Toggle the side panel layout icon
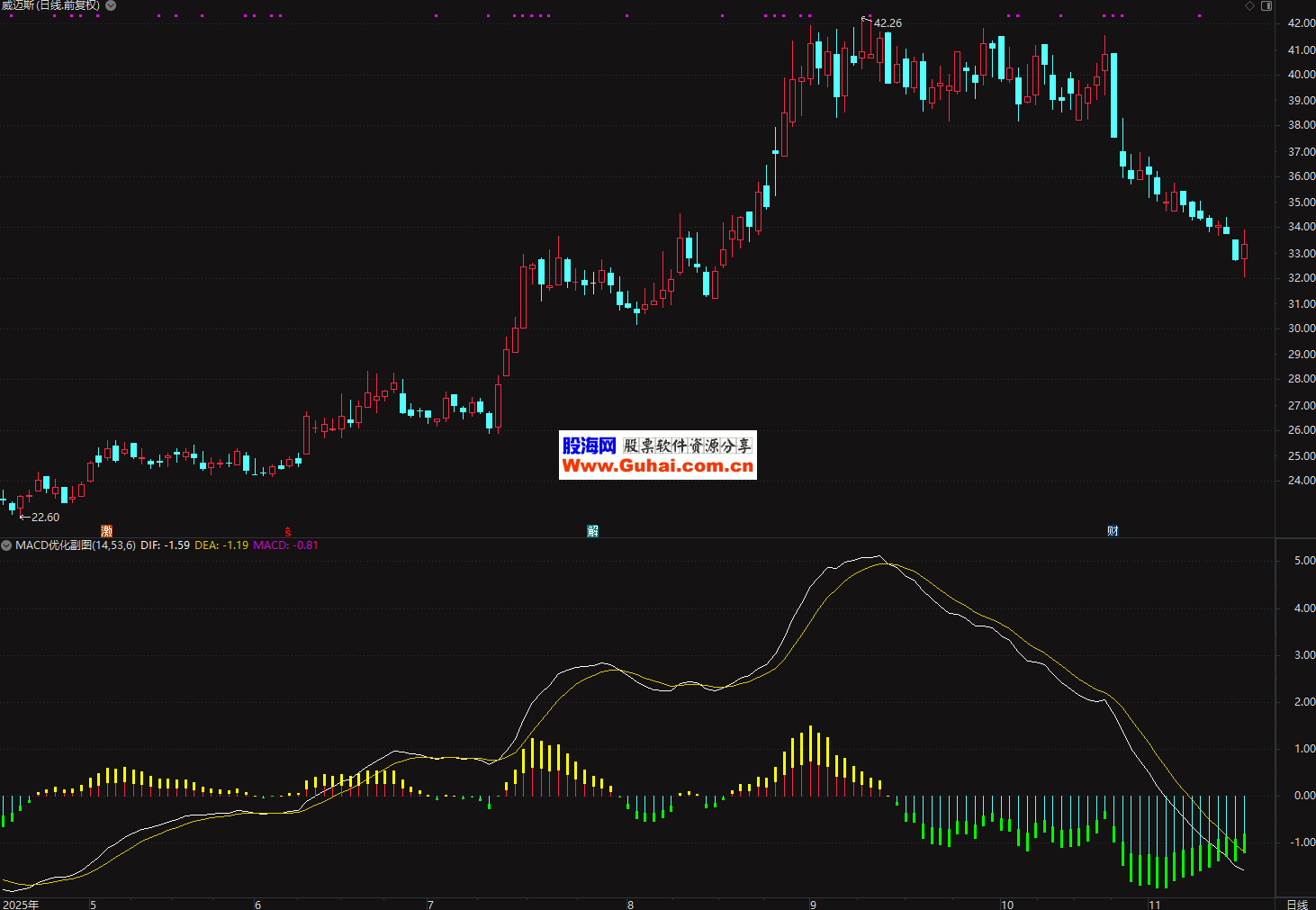Screen dimensions: 1316x910 coord(1266,6)
